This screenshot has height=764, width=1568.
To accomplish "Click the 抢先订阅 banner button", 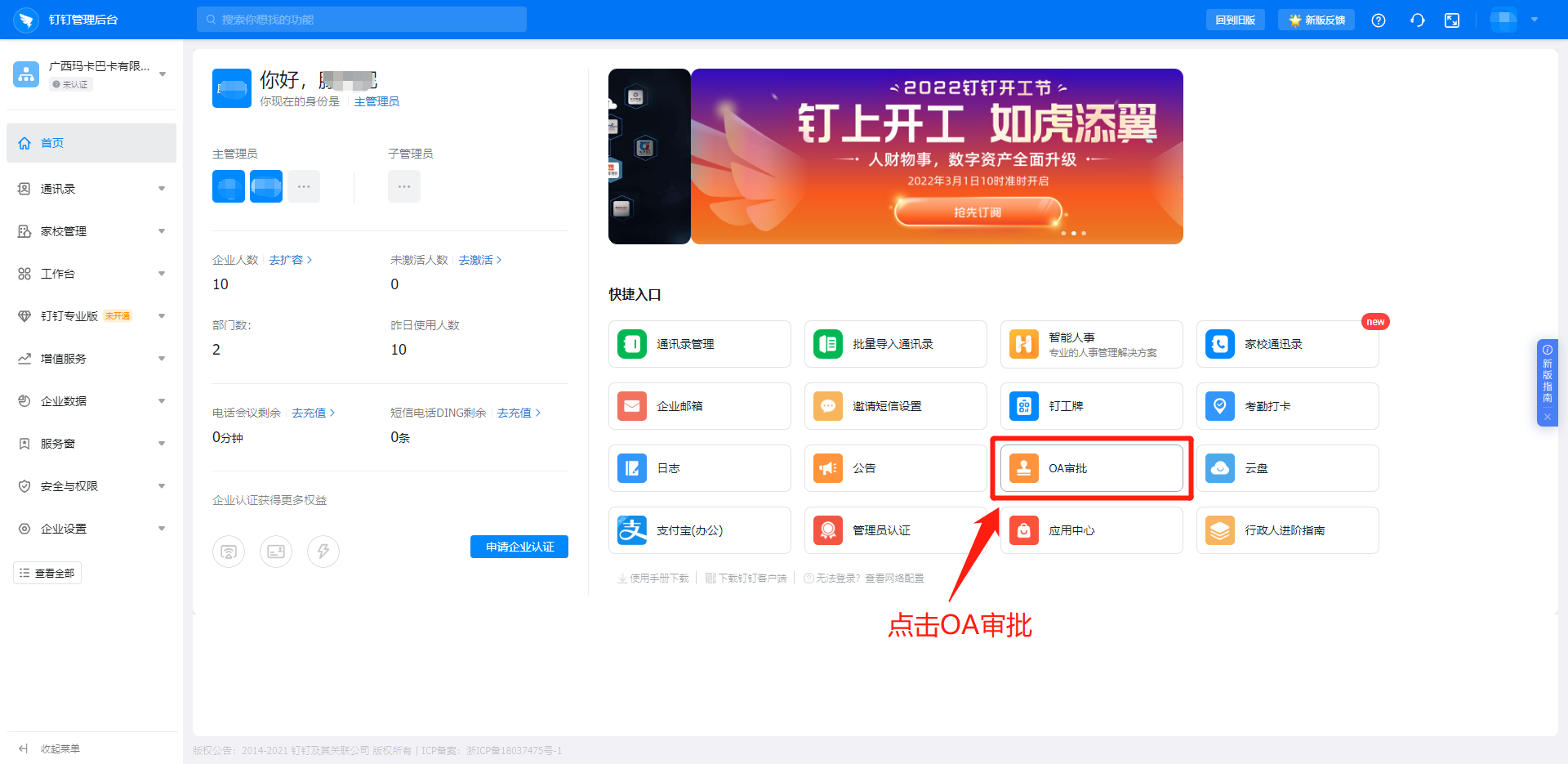I will coord(978,212).
